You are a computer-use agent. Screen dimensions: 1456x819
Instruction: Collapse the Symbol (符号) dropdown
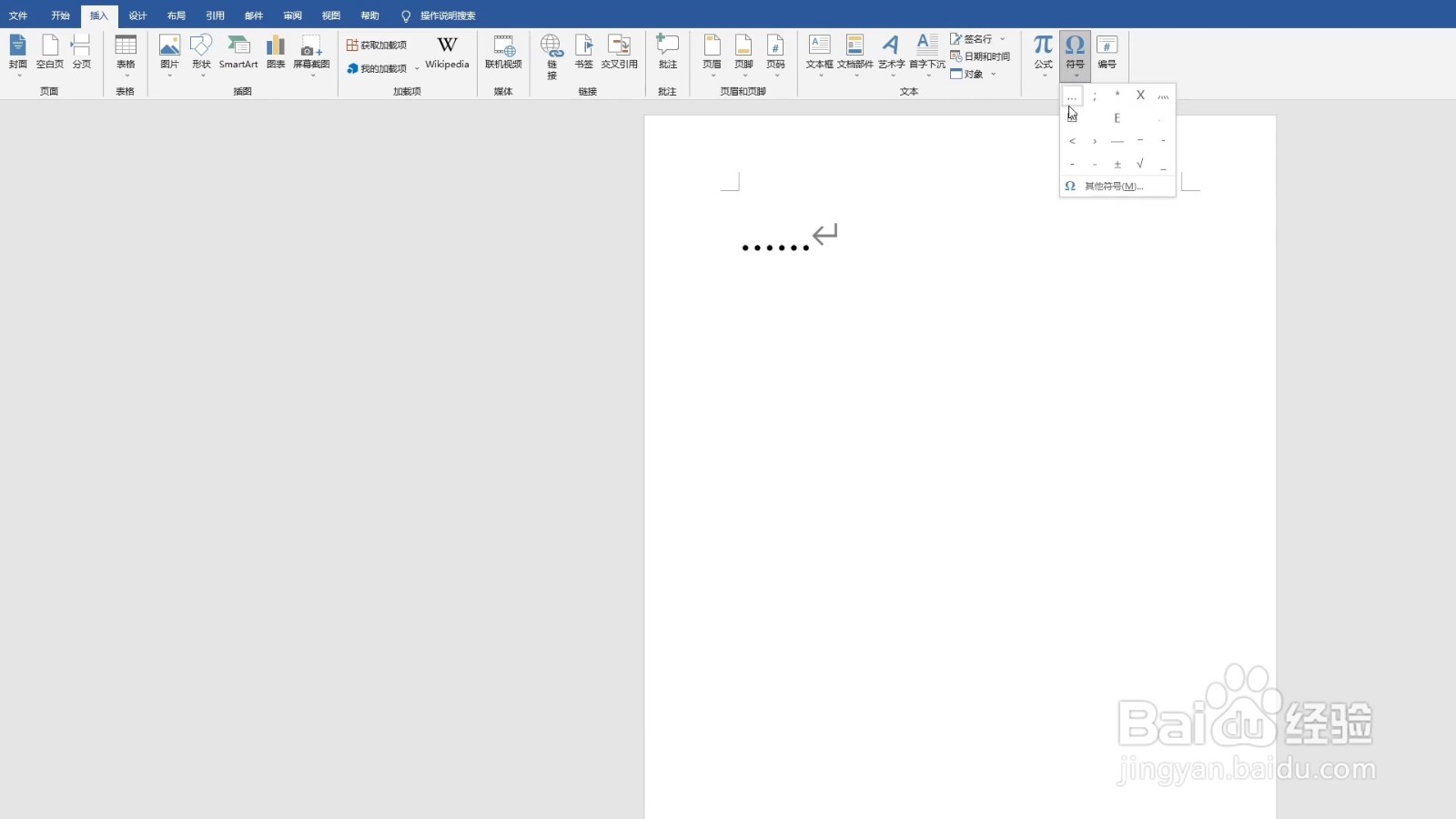pyautogui.click(x=1075, y=55)
